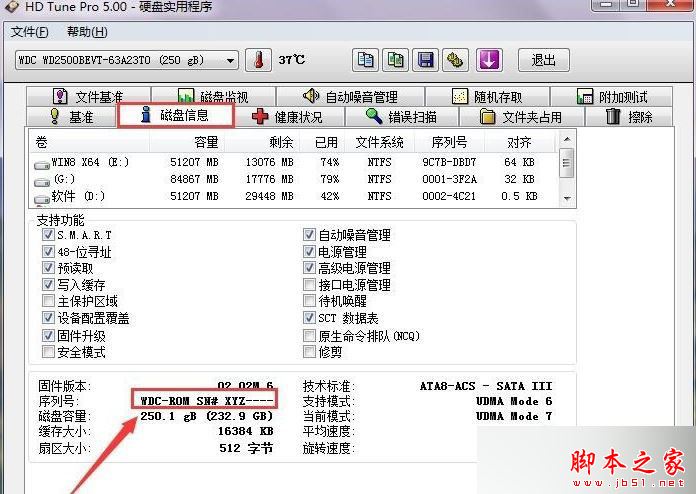Toggle the 安全模式 checkbox
This screenshot has width=696, height=494.
click(48, 352)
